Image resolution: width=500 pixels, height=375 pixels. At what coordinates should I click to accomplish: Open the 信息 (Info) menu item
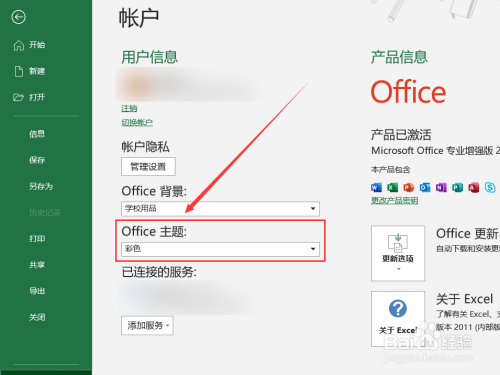(x=37, y=134)
